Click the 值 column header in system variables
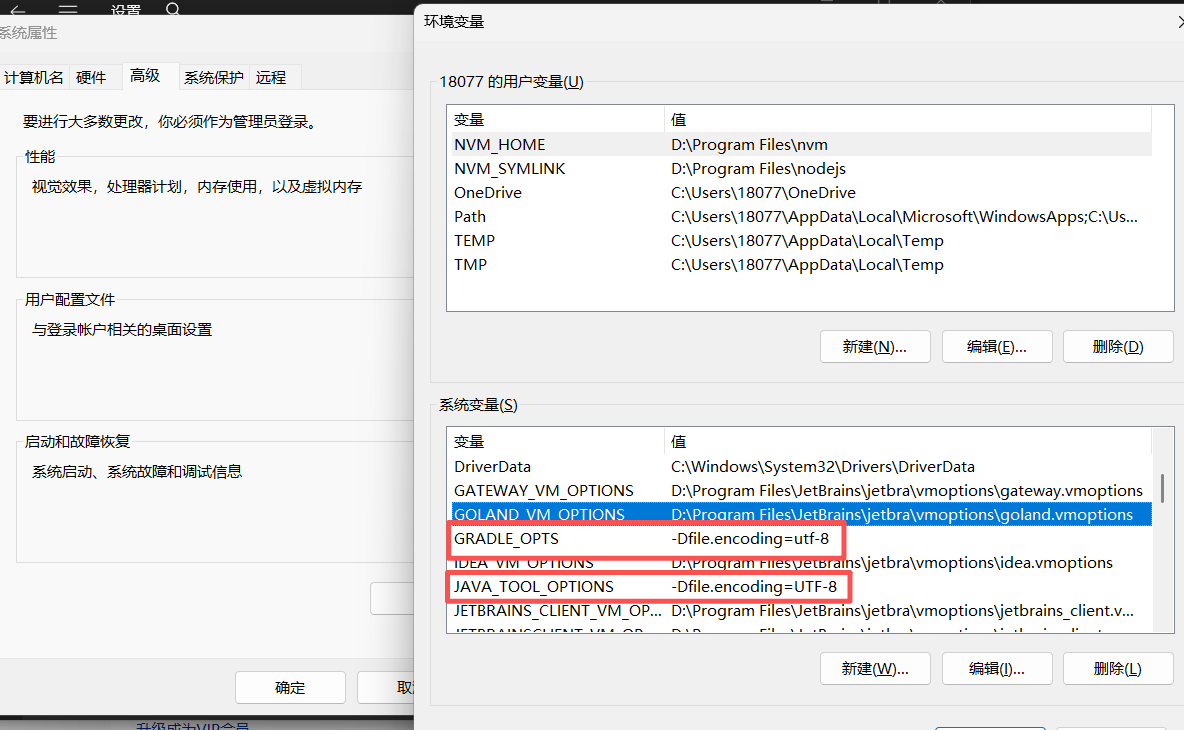The width and height of the screenshot is (1184, 730). [908, 442]
